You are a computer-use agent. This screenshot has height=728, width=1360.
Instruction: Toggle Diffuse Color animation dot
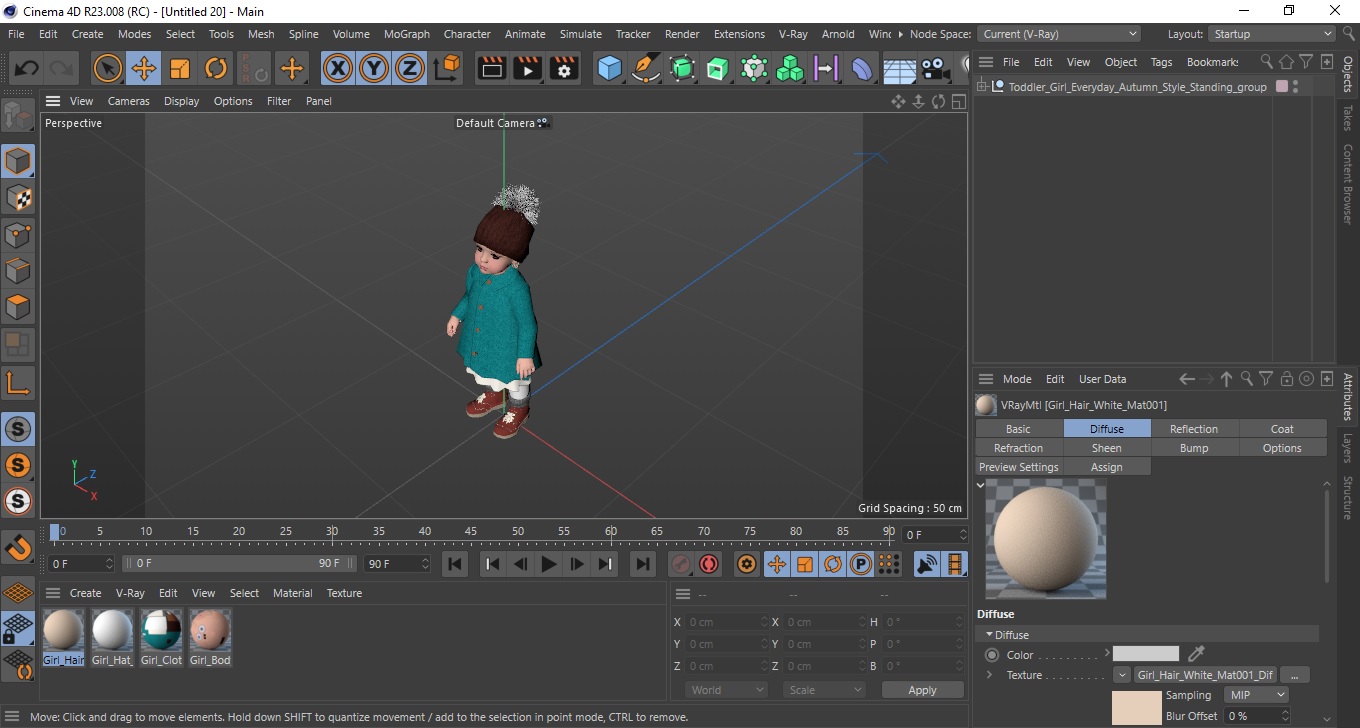tap(992, 655)
